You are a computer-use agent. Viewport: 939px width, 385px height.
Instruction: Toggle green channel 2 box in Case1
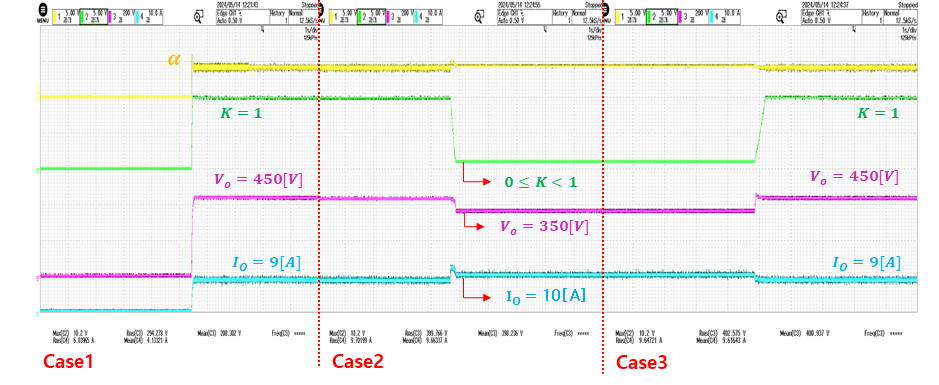92,17
